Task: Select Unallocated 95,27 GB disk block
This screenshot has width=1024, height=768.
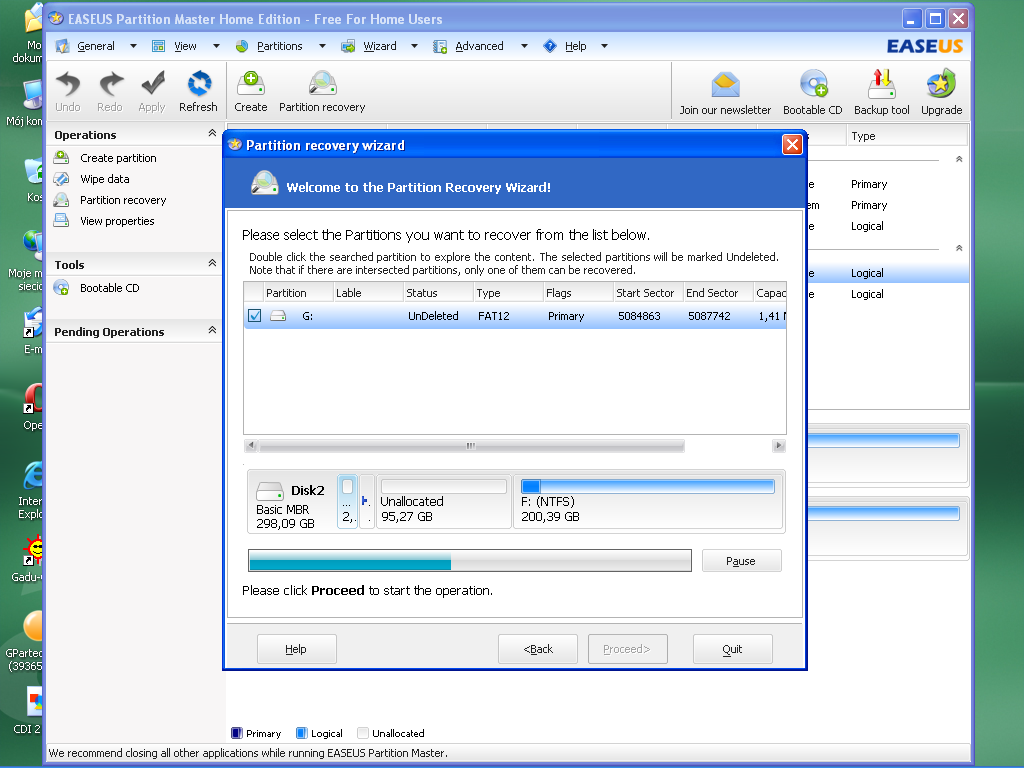Action: (443, 502)
